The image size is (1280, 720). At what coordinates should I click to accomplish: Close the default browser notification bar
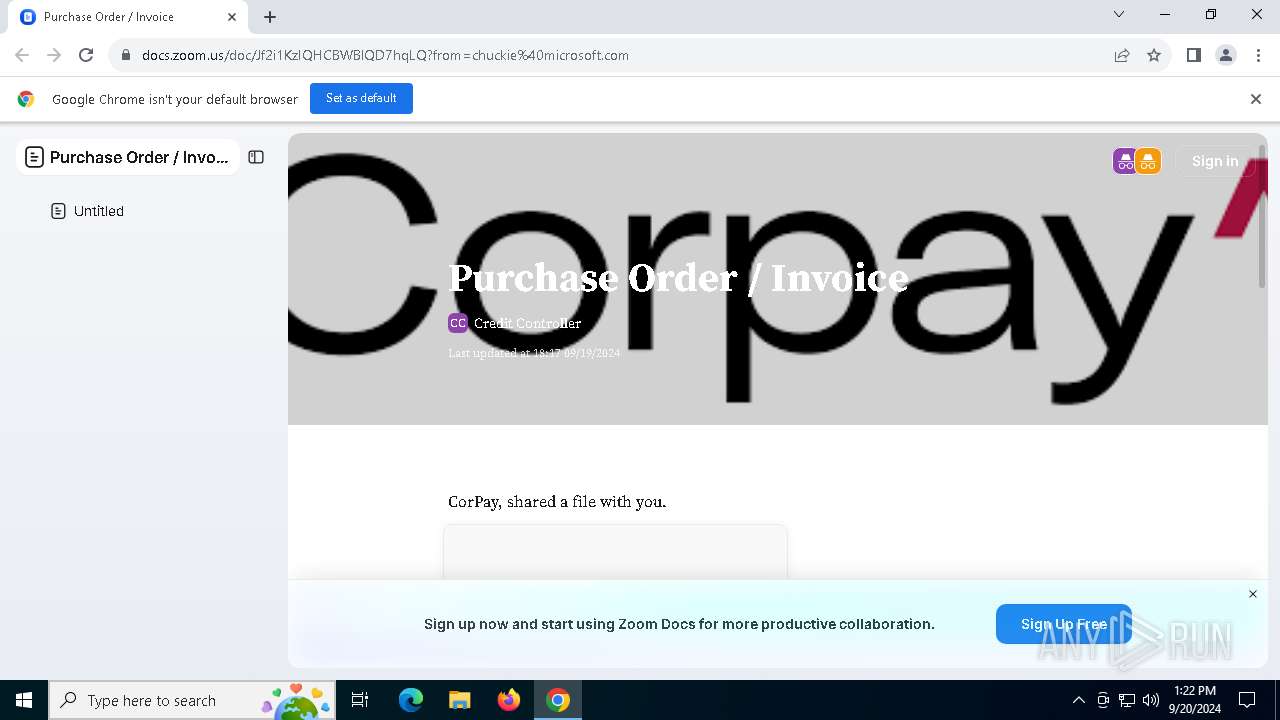pyautogui.click(x=1255, y=99)
